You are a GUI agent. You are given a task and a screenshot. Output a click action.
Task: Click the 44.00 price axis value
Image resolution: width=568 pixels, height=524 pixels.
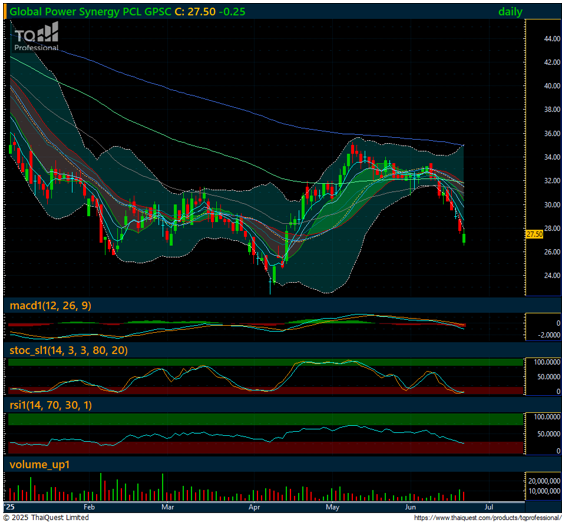point(552,39)
